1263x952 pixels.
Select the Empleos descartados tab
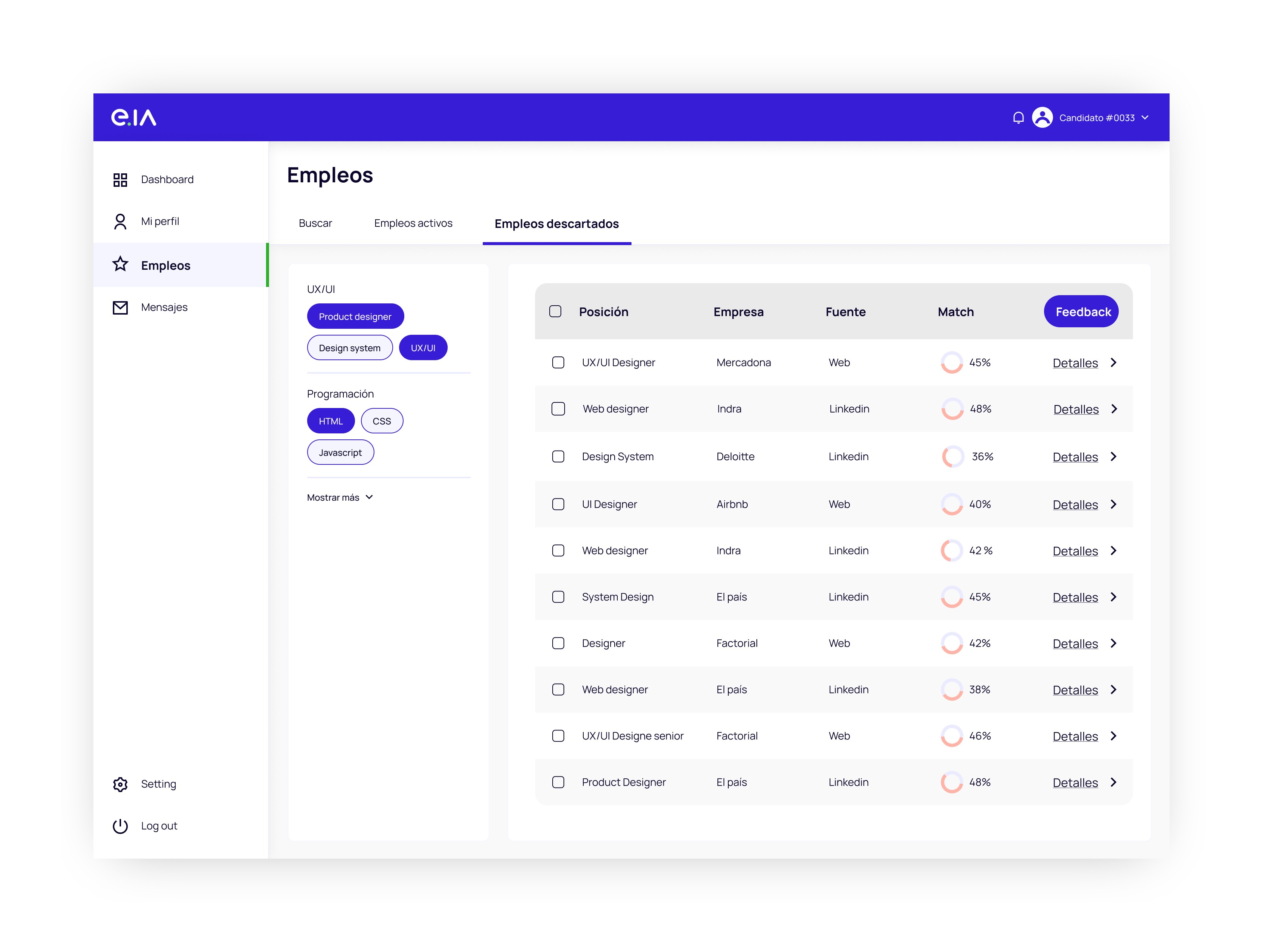[557, 224]
